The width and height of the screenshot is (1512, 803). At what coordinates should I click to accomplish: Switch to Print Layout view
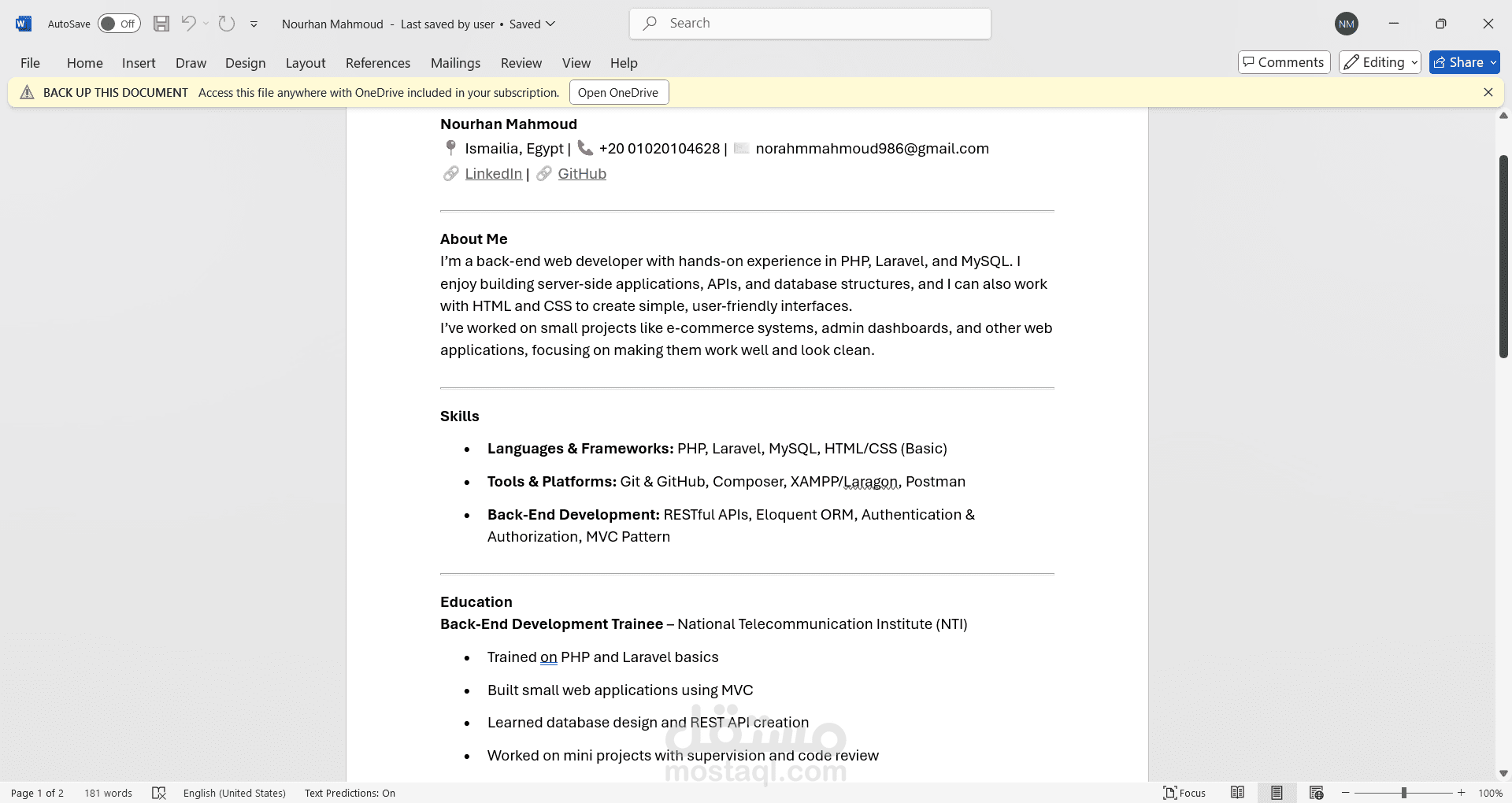point(1277,793)
